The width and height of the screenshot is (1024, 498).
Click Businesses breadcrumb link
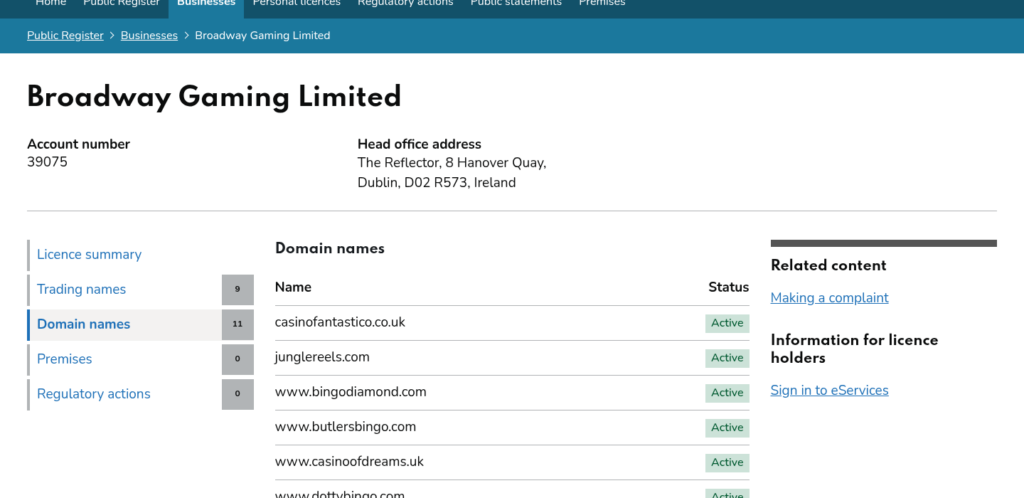(149, 35)
